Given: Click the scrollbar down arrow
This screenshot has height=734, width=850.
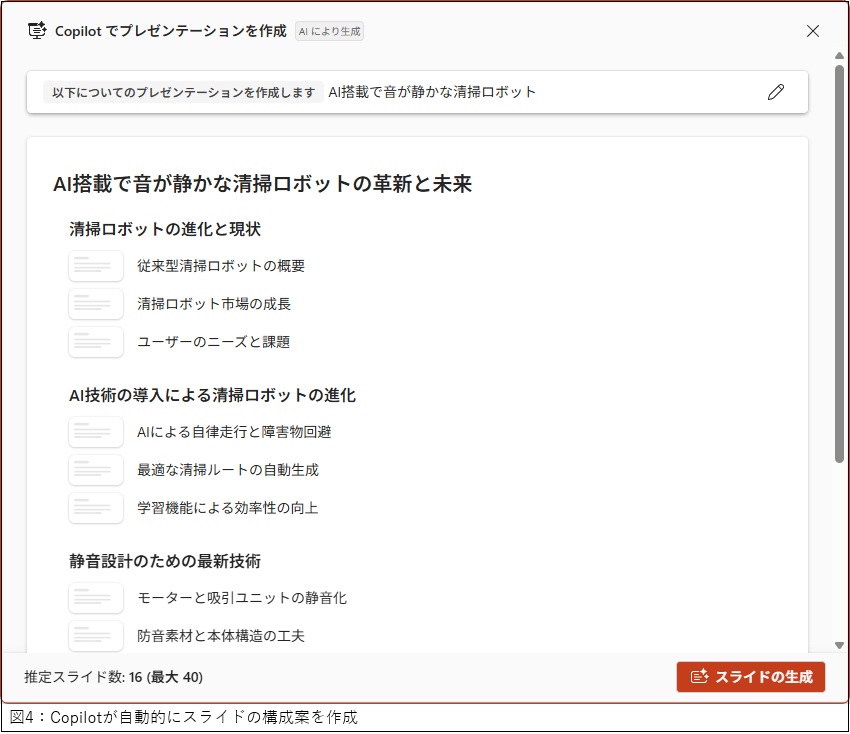Looking at the screenshot, I should (839, 646).
